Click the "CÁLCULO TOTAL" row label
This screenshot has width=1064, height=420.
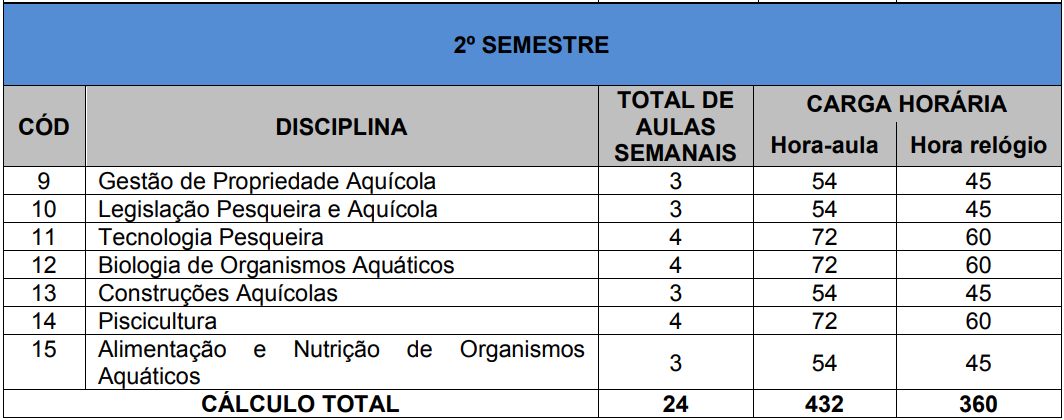[x=301, y=404]
